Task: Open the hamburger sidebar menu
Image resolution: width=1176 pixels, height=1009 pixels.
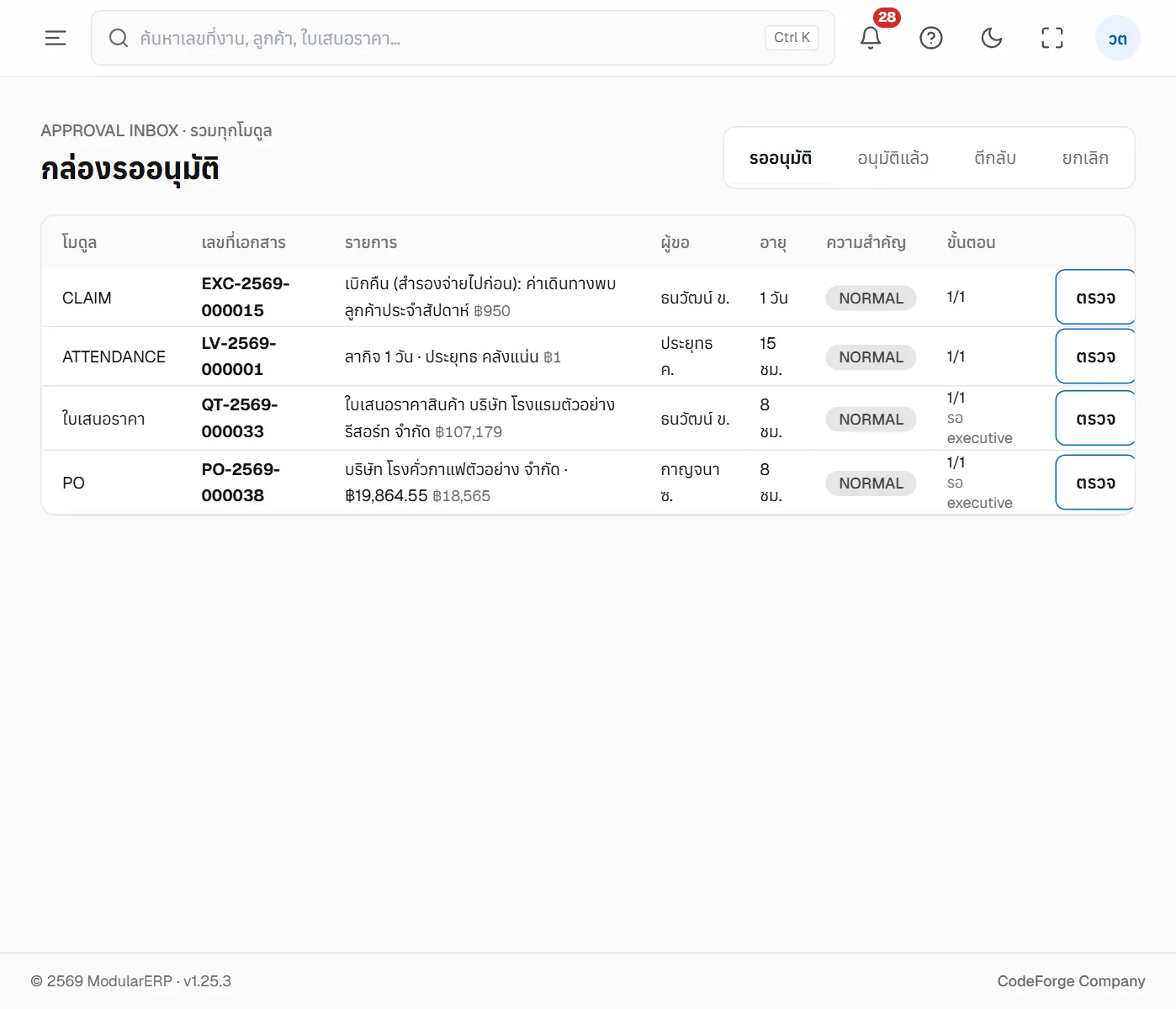Action: coord(56,38)
